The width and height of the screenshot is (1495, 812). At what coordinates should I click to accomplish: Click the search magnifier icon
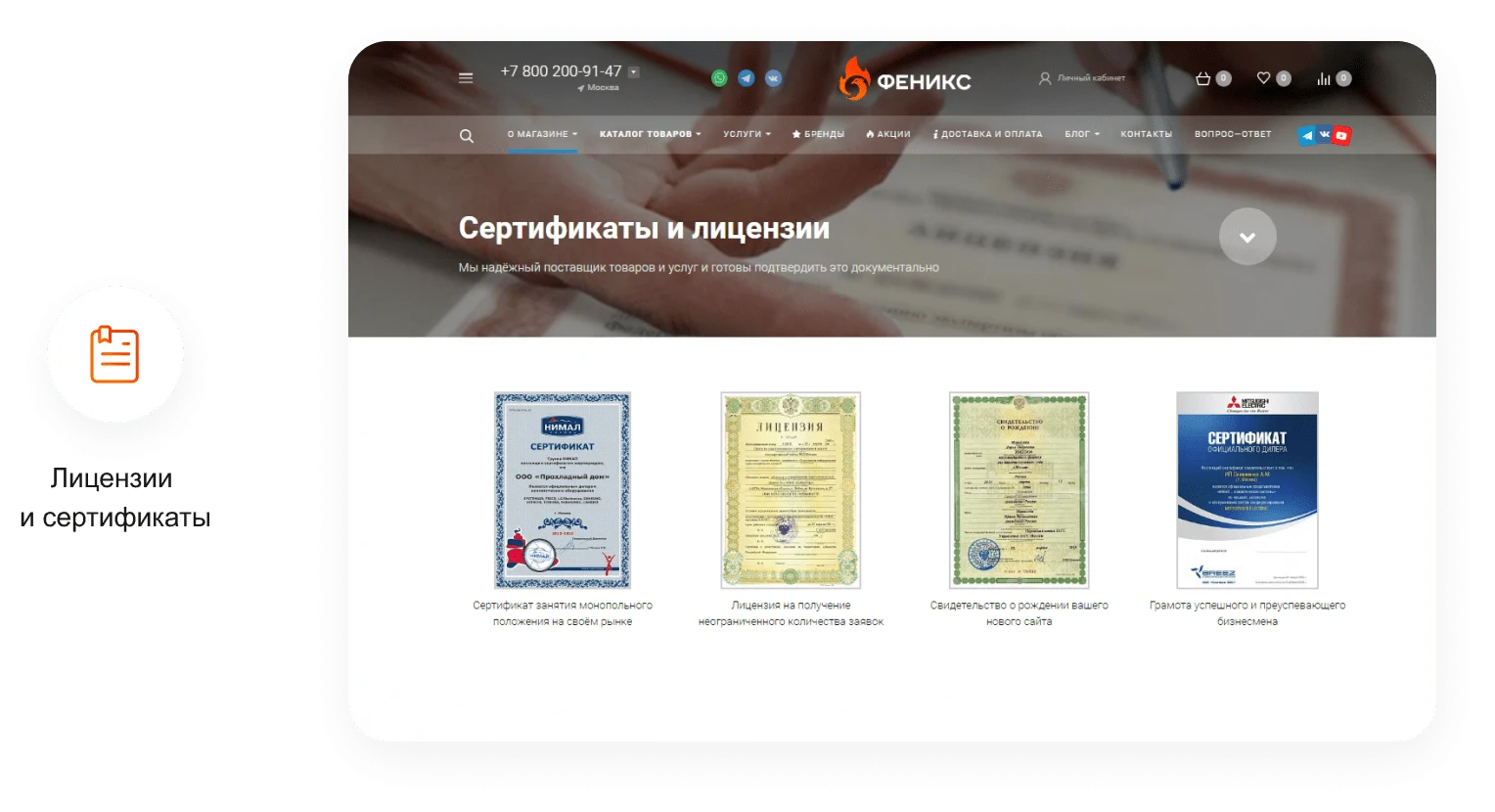tap(467, 136)
